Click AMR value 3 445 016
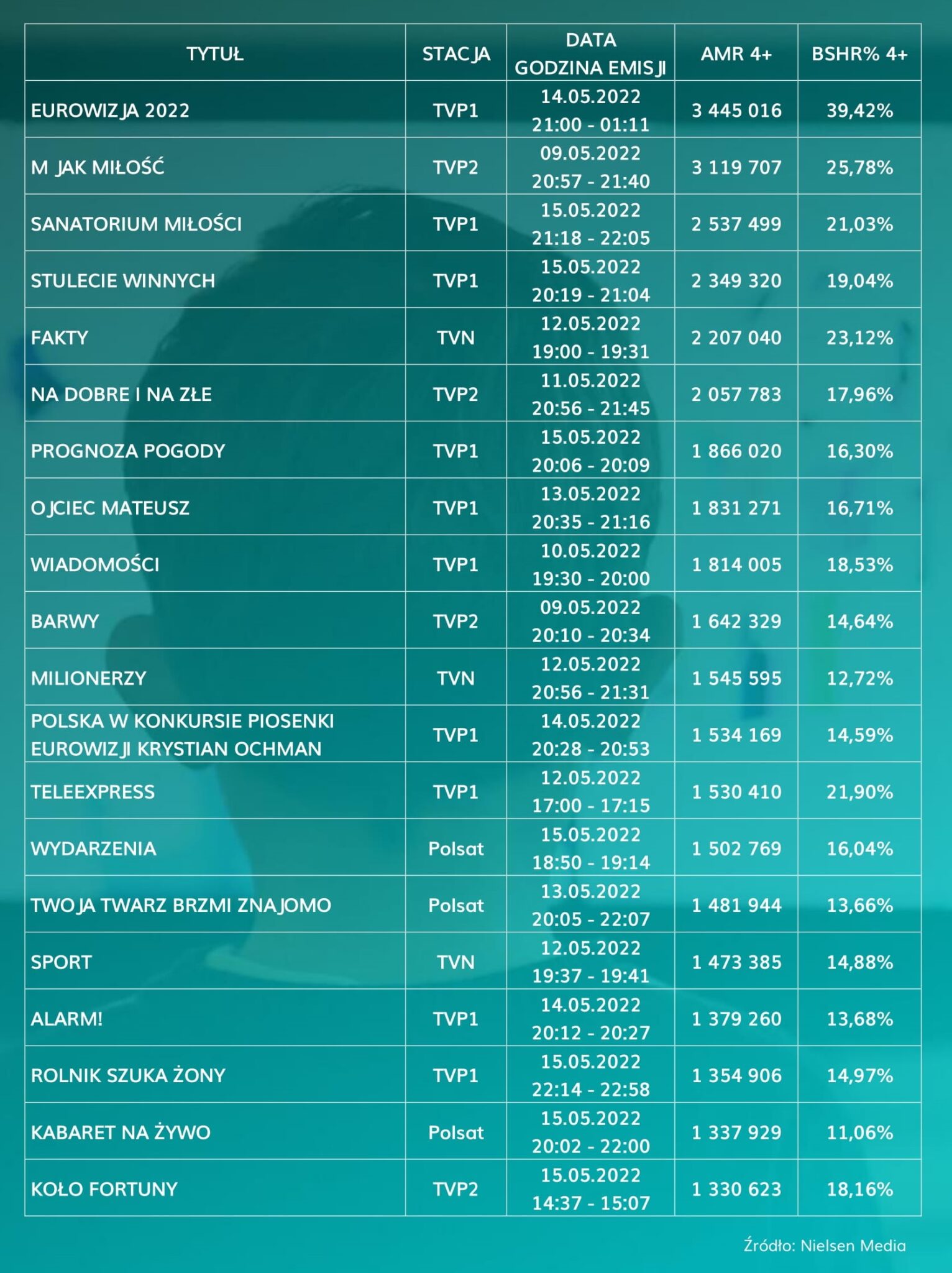The height and width of the screenshot is (1273, 952). 736,111
